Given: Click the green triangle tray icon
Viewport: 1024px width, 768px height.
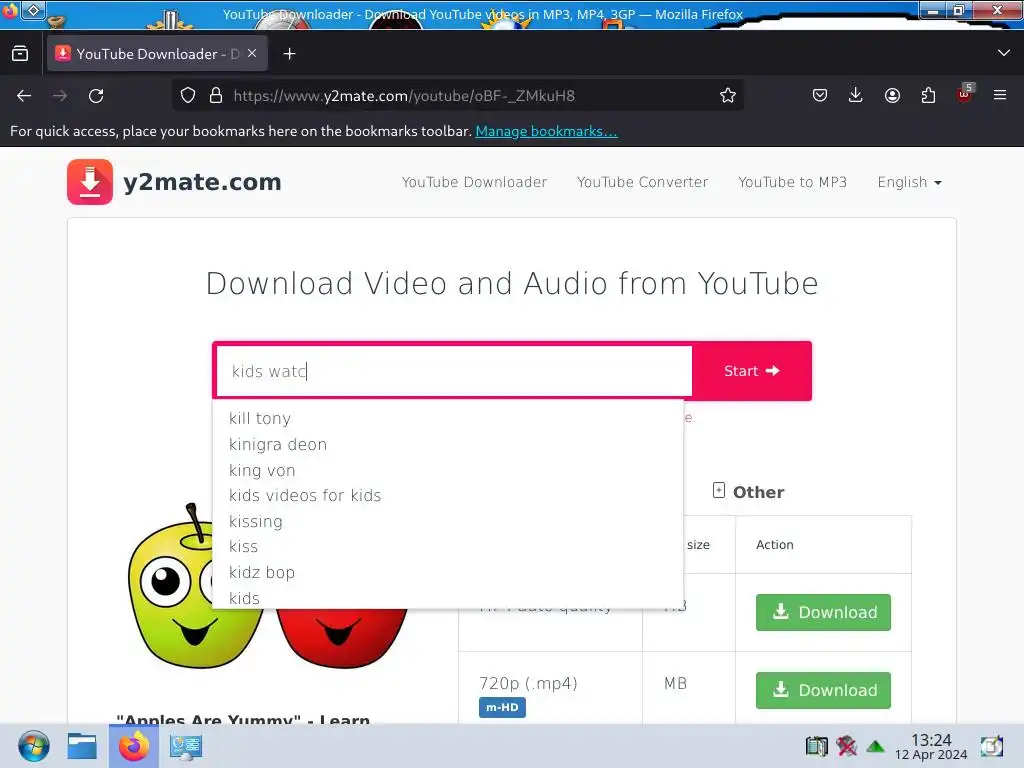Looking at the screenshot, I should pyautogui.click(x=875, y=746).
